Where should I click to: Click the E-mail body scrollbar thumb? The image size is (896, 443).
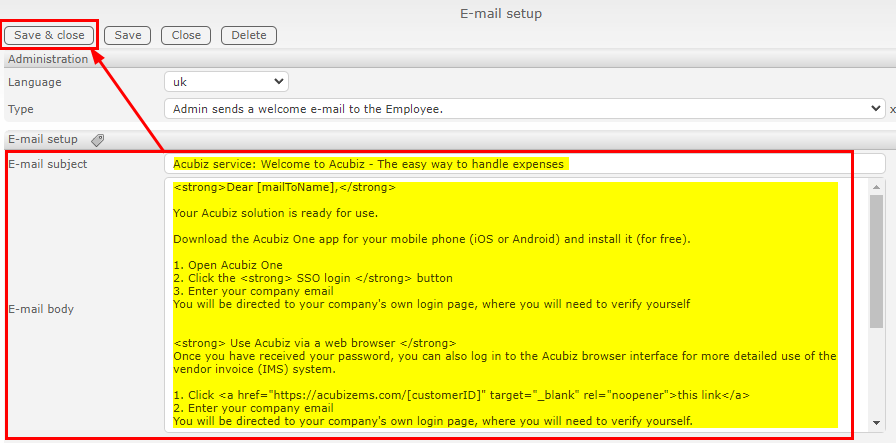click(x=876, y=262)
